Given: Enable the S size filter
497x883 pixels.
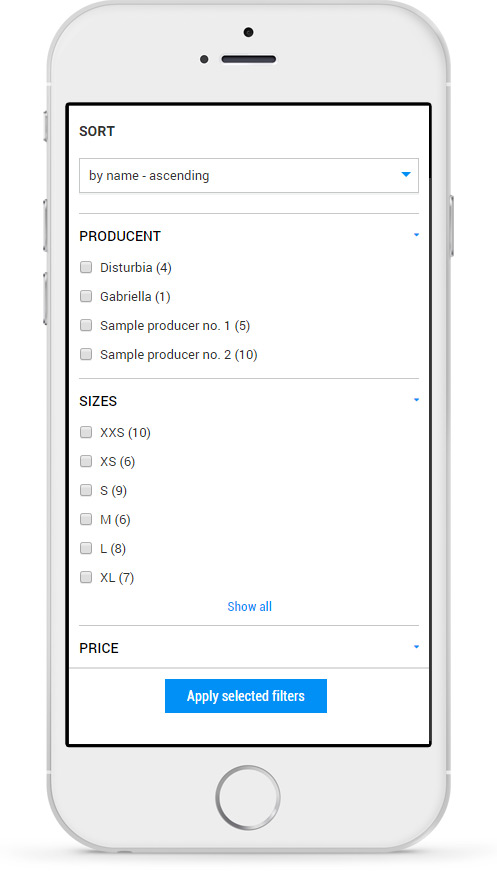Looking at the screenshot, I should tap(86, 490).
